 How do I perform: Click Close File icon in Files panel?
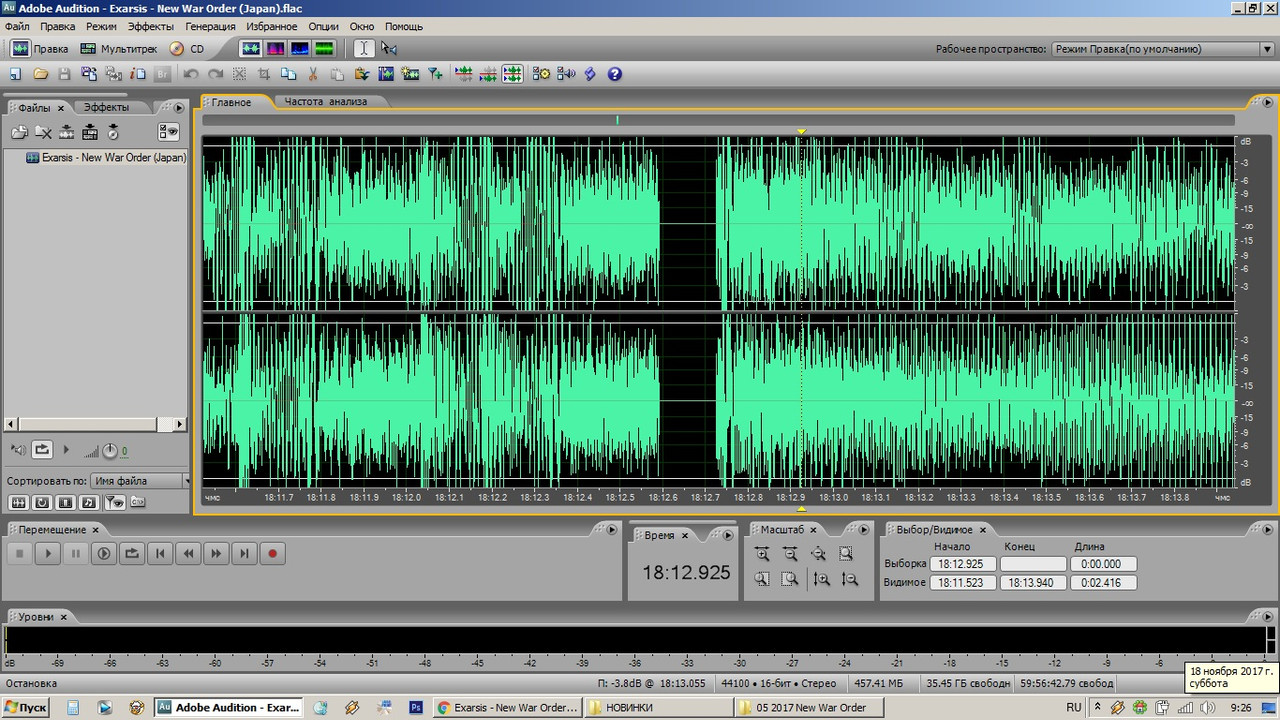pos(43,131)
